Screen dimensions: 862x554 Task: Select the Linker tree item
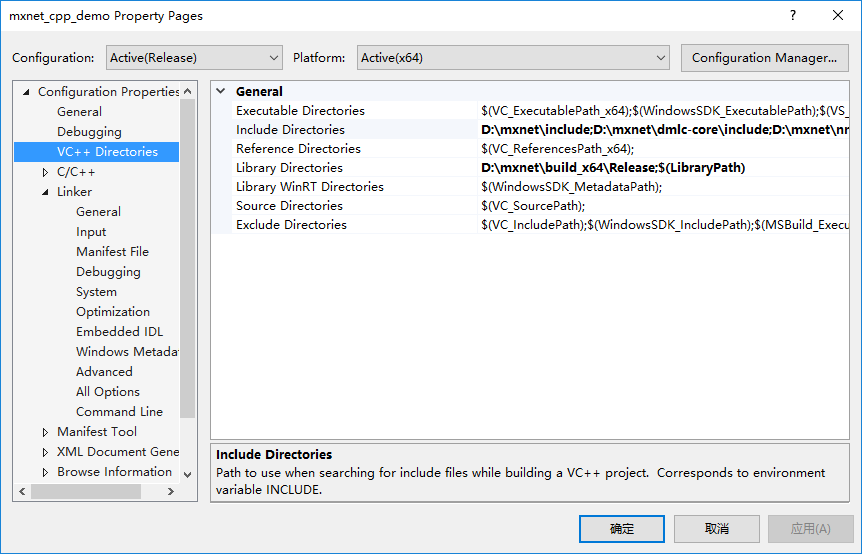coord(74,192)
